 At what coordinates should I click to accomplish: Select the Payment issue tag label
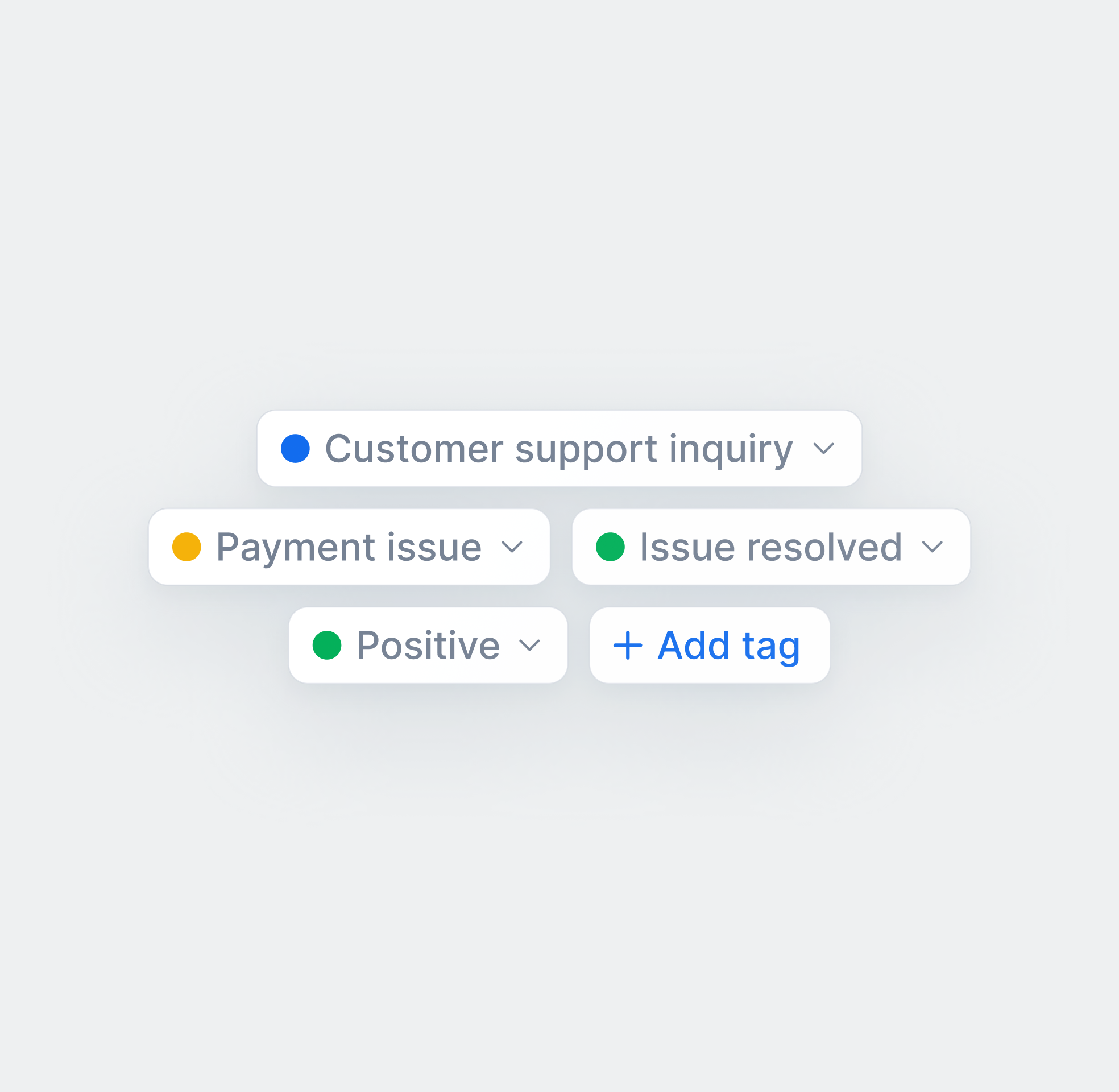[x=349, y=547]
